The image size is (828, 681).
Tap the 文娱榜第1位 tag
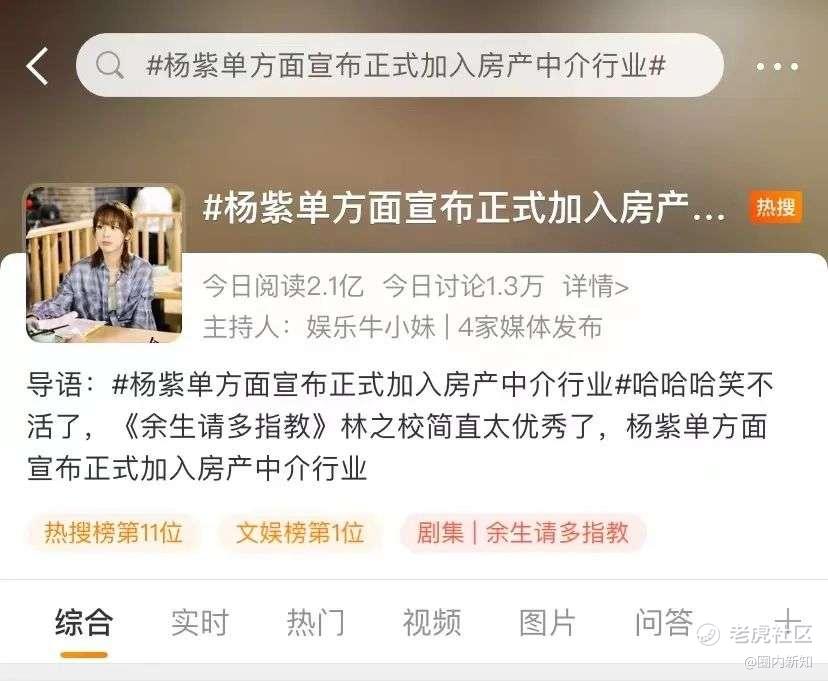click(x=299, y=532)
